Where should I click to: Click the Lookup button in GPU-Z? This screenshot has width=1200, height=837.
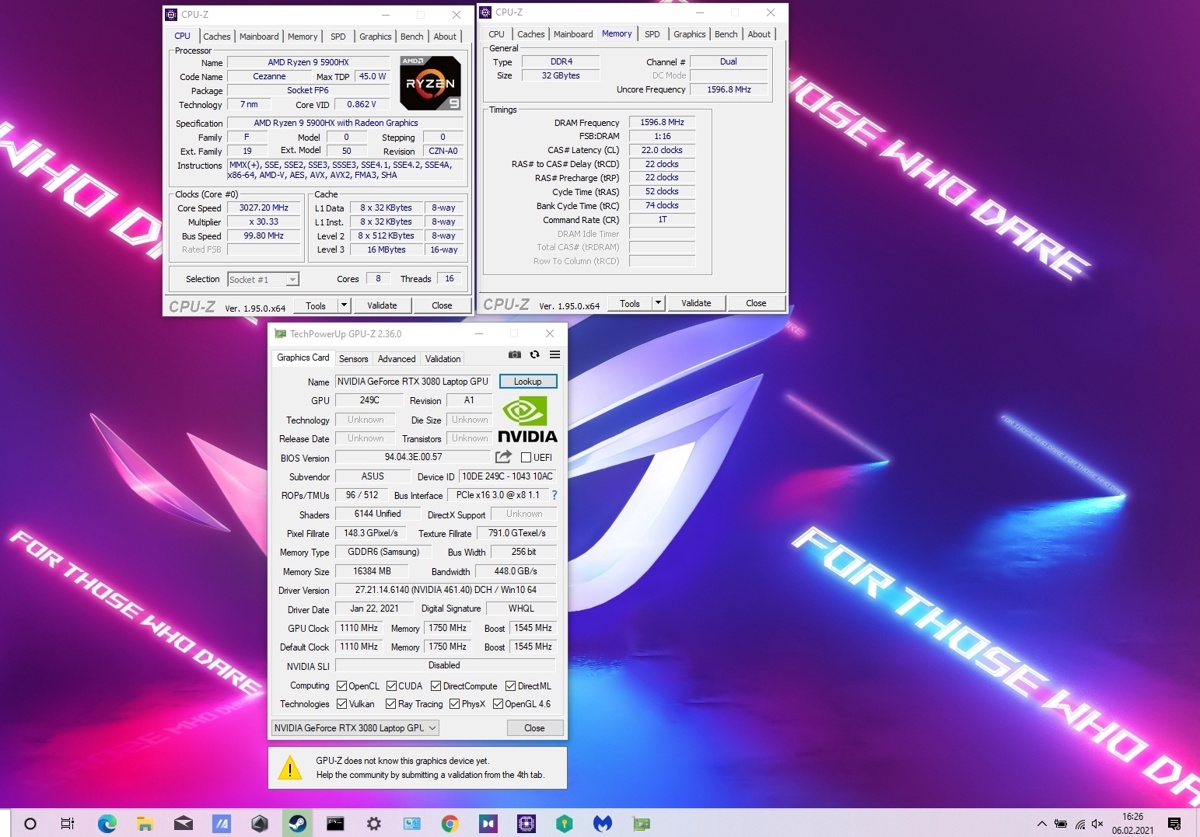click(x=528, y=382)
